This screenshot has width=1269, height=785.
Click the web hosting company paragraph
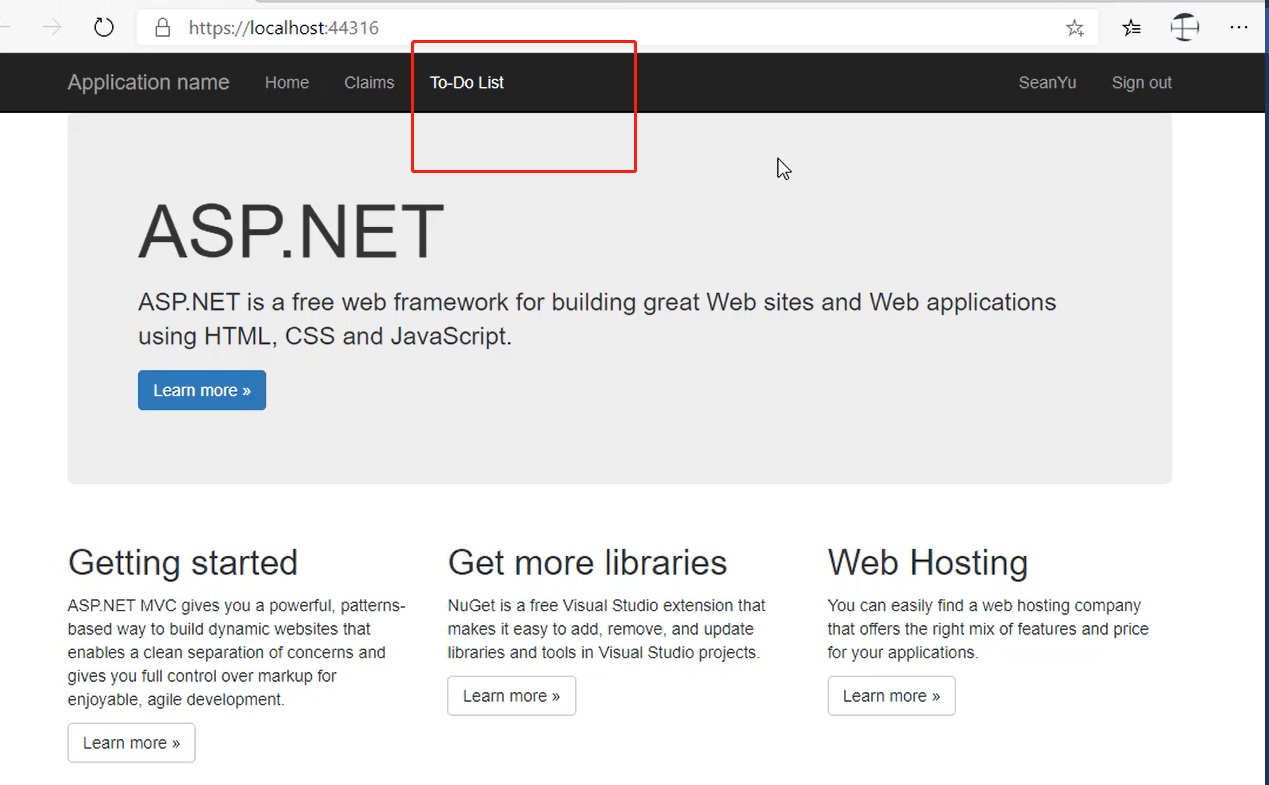click(x=988, y=629)
